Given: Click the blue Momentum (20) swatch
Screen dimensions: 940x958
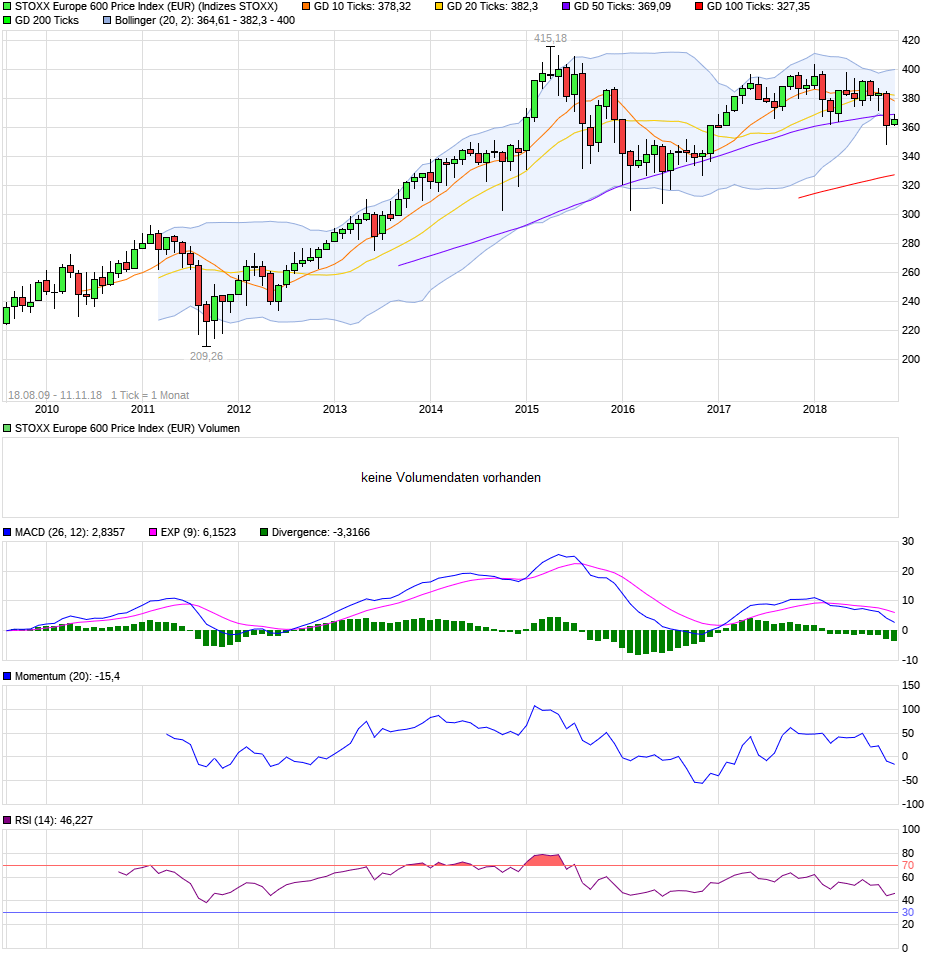Looking at the screenshot, I should pyautogui.click(x=7, y=676).
